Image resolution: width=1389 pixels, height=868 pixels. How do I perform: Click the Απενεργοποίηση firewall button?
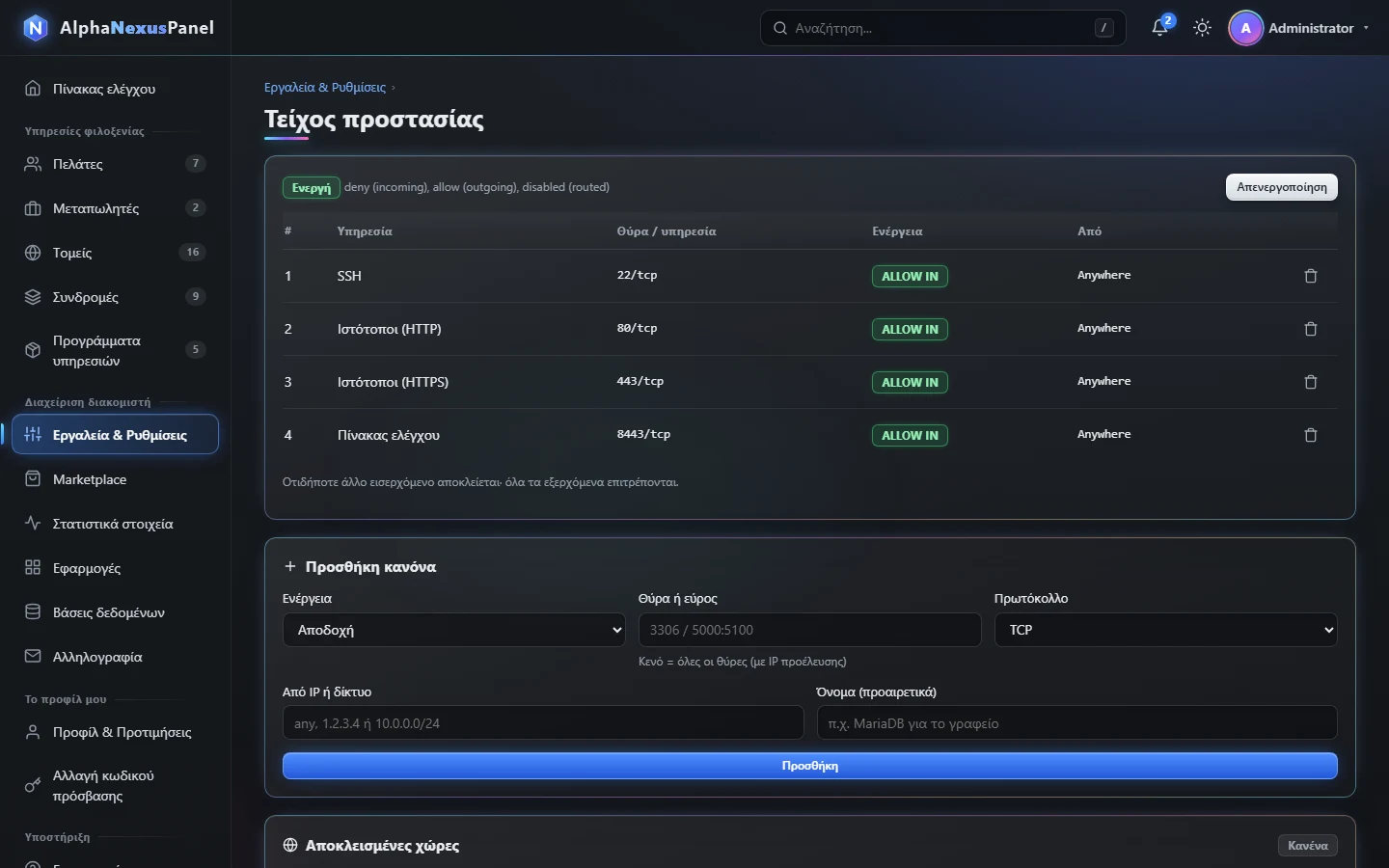(x=1282, y=187)
